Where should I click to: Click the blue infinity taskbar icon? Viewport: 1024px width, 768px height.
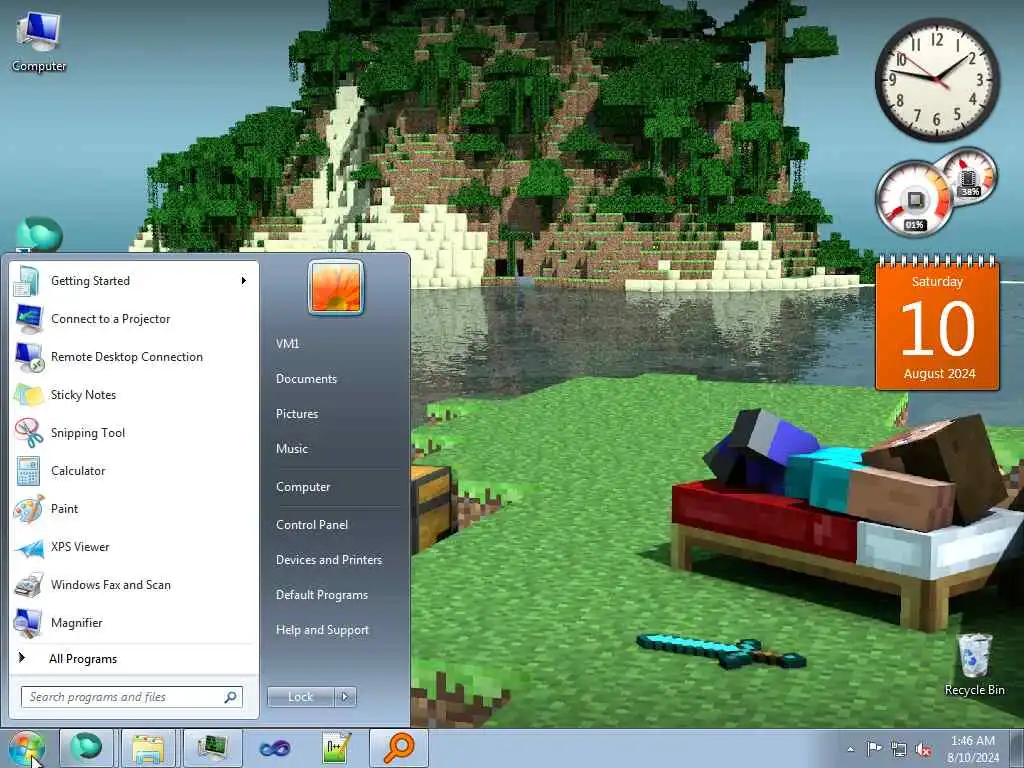[275, 748]
